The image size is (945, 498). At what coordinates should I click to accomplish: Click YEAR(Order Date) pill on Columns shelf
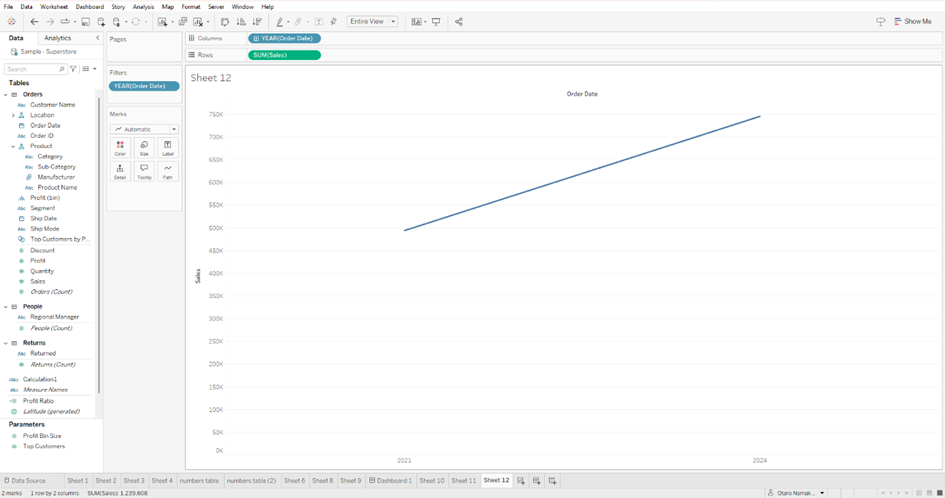[x=284, y=38]
